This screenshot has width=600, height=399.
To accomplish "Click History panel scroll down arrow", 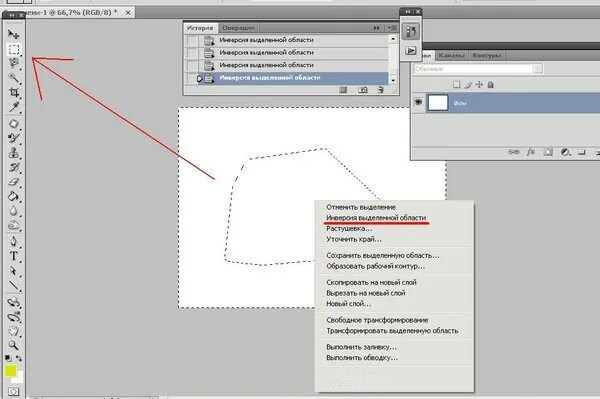I will pyautogui.click(x=393, y=80).
